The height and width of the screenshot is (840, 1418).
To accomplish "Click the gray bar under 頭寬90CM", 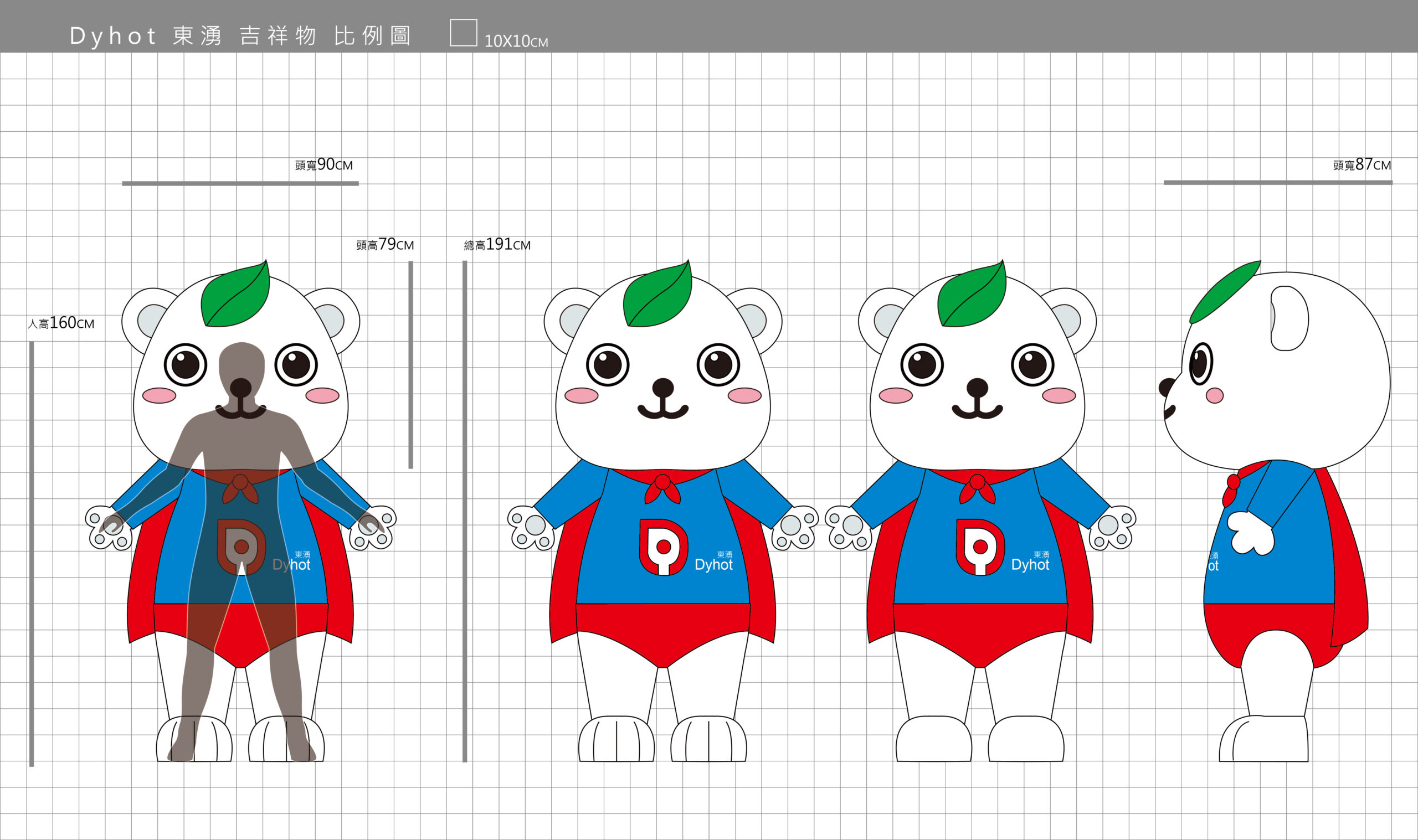I will click(x=240, y=183).
